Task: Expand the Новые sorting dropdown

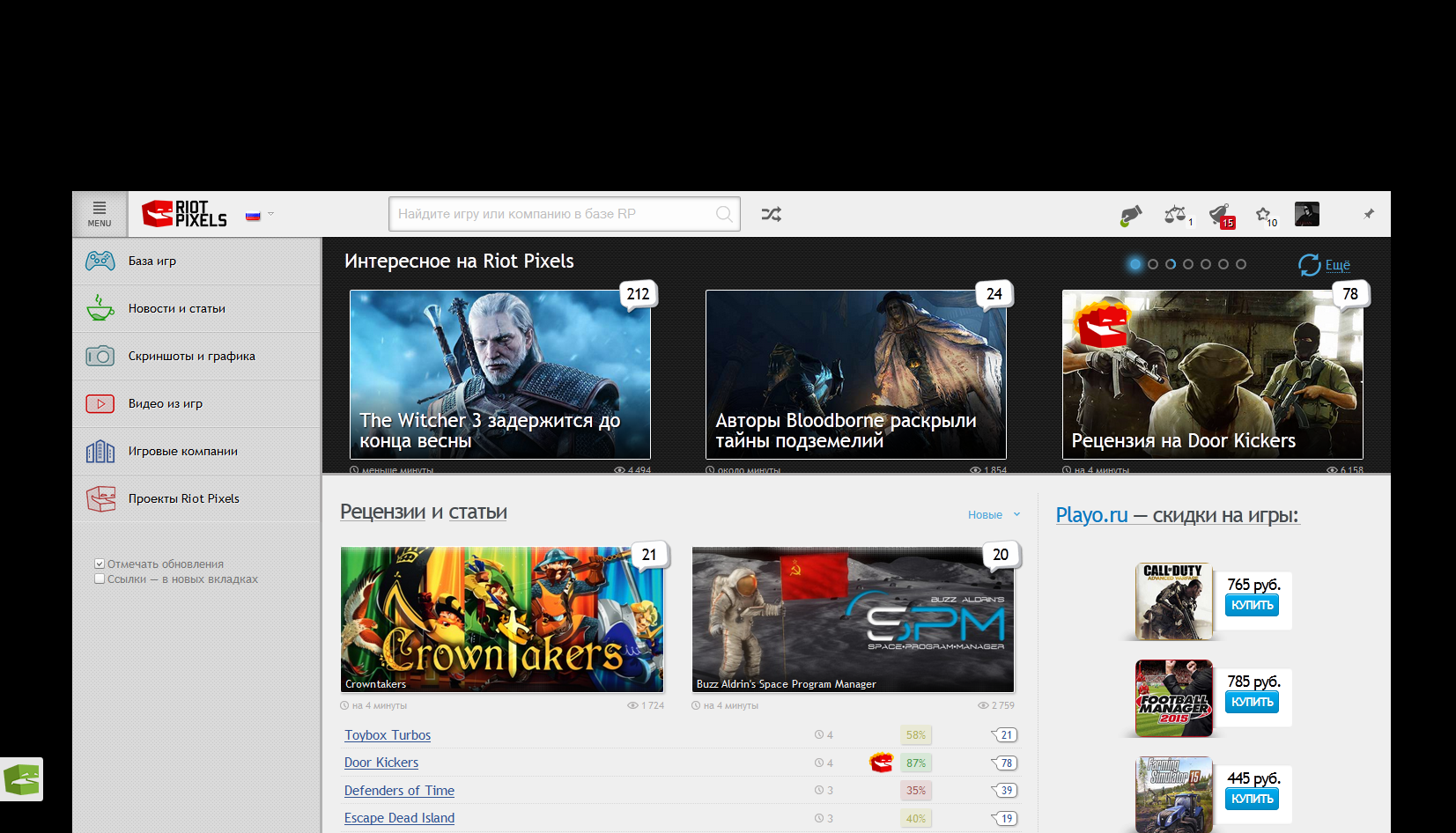Action: point(994,515)
